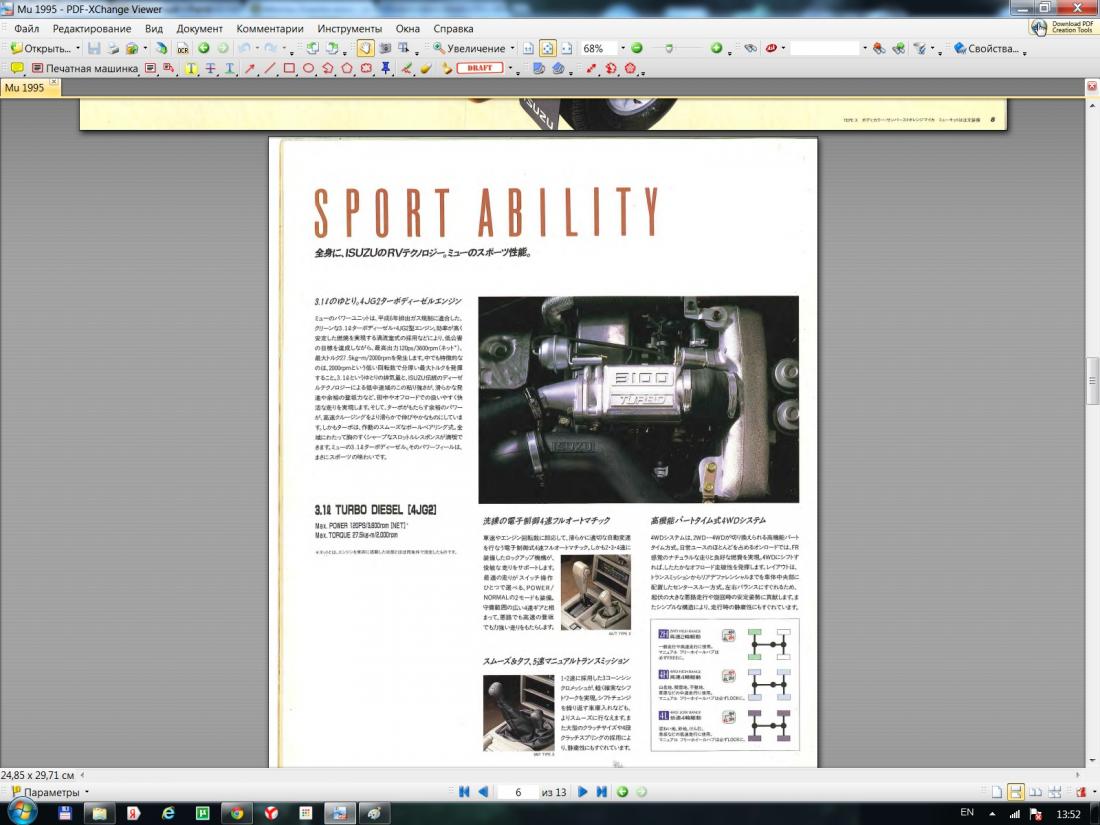This screenshot has width=1100, height=825.
Task: Go to the last page
Action: point(601,792)
